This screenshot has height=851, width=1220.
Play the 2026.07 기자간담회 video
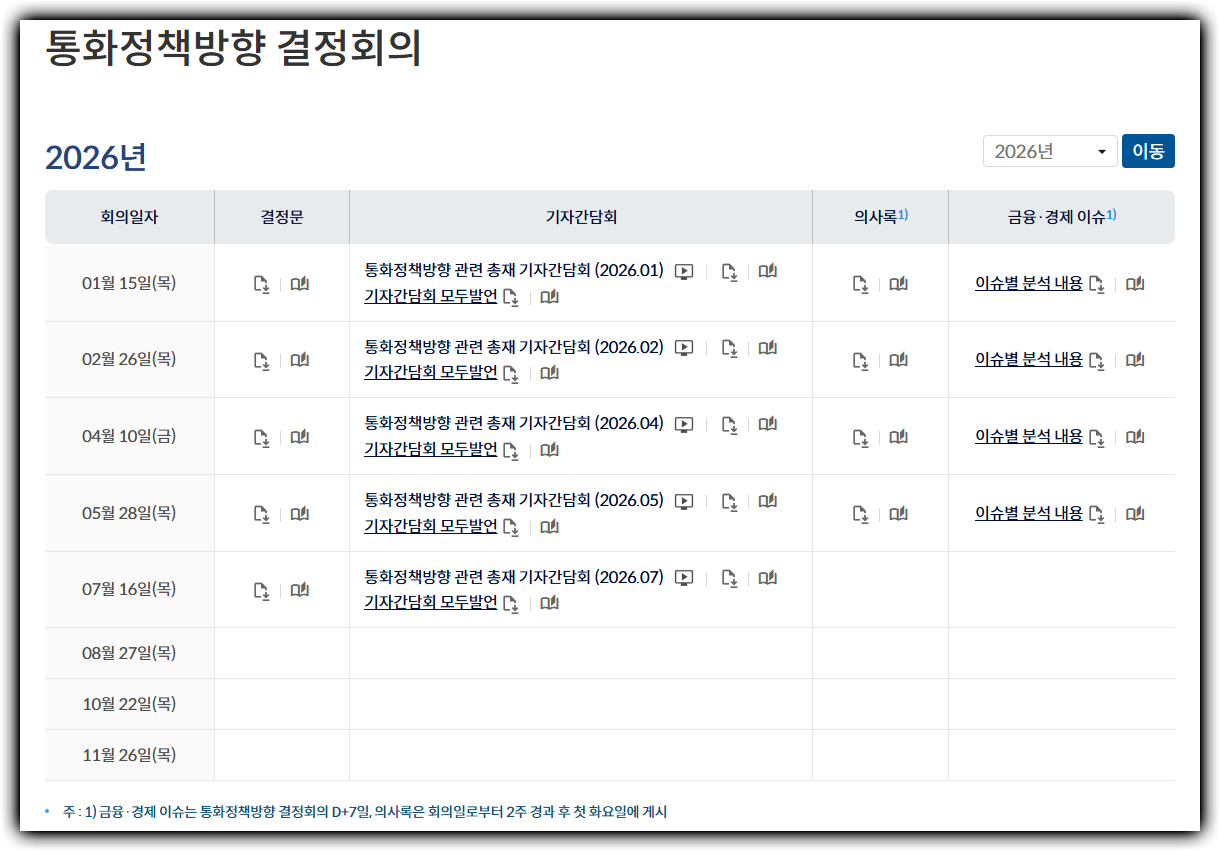[x=684, y=578]
